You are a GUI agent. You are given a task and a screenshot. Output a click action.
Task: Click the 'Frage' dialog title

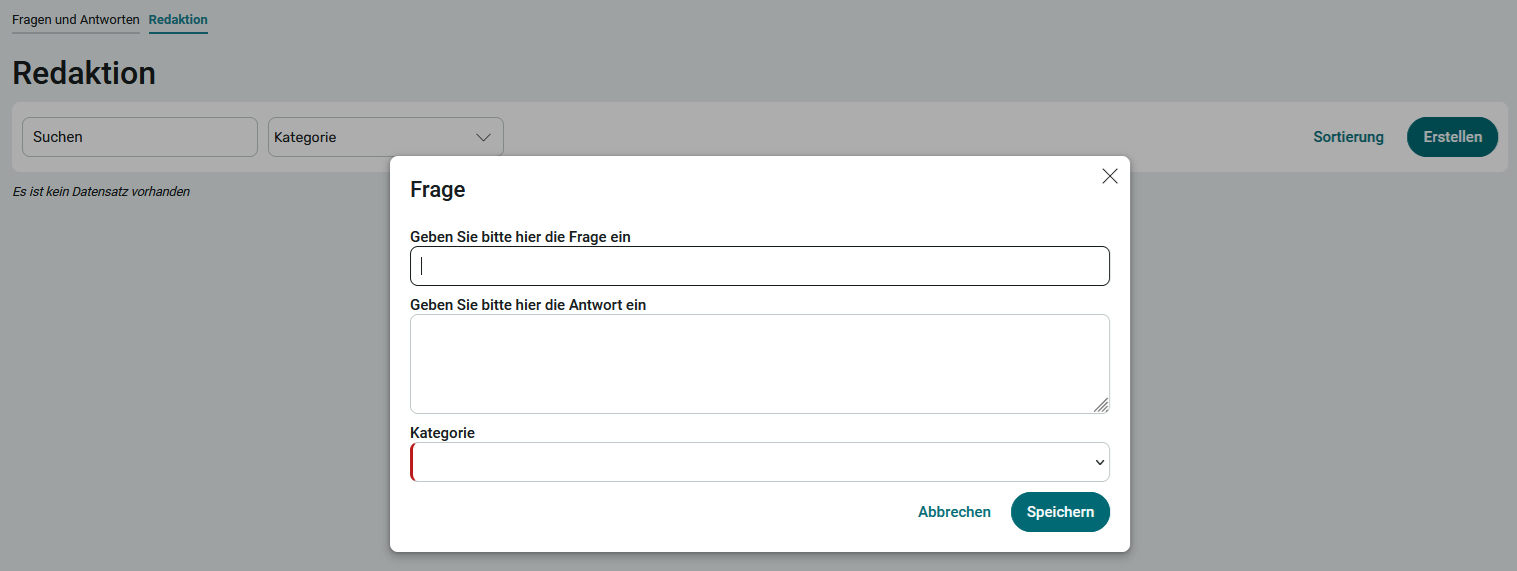pos(438,189)
